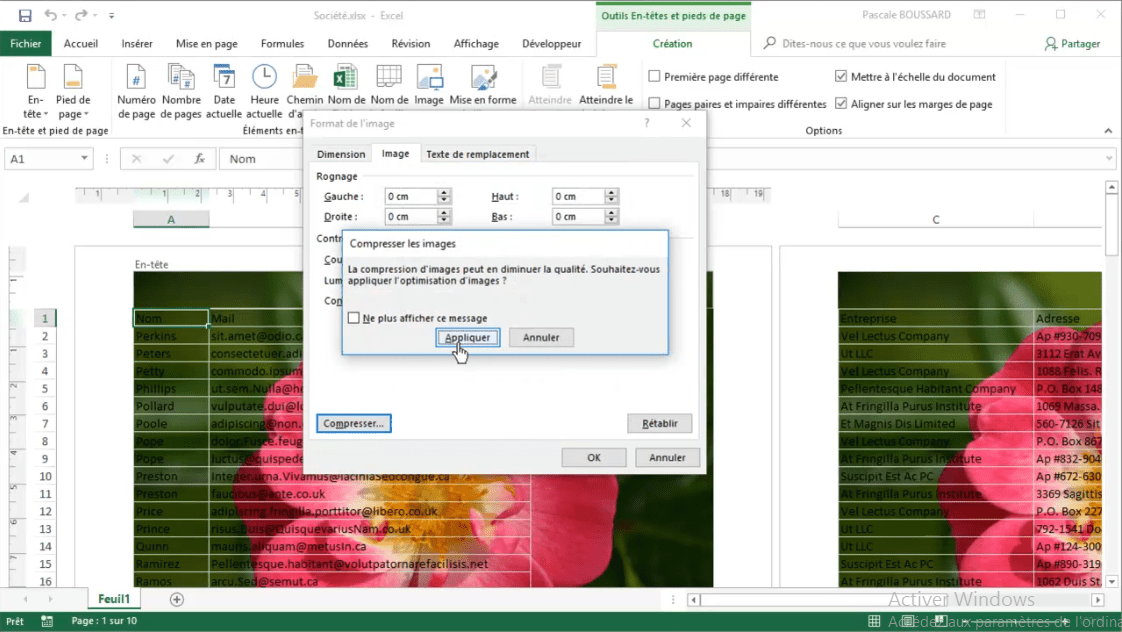This screenshot has width=1122, height=632.
Task: Collapse the ribbon with the chevron arrow
Action: (1108, 129)
